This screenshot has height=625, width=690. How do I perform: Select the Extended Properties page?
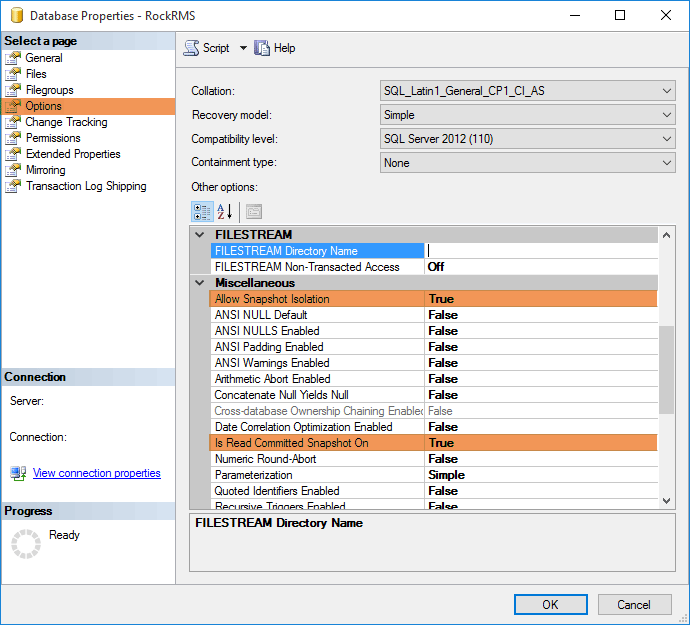(73, 154)
